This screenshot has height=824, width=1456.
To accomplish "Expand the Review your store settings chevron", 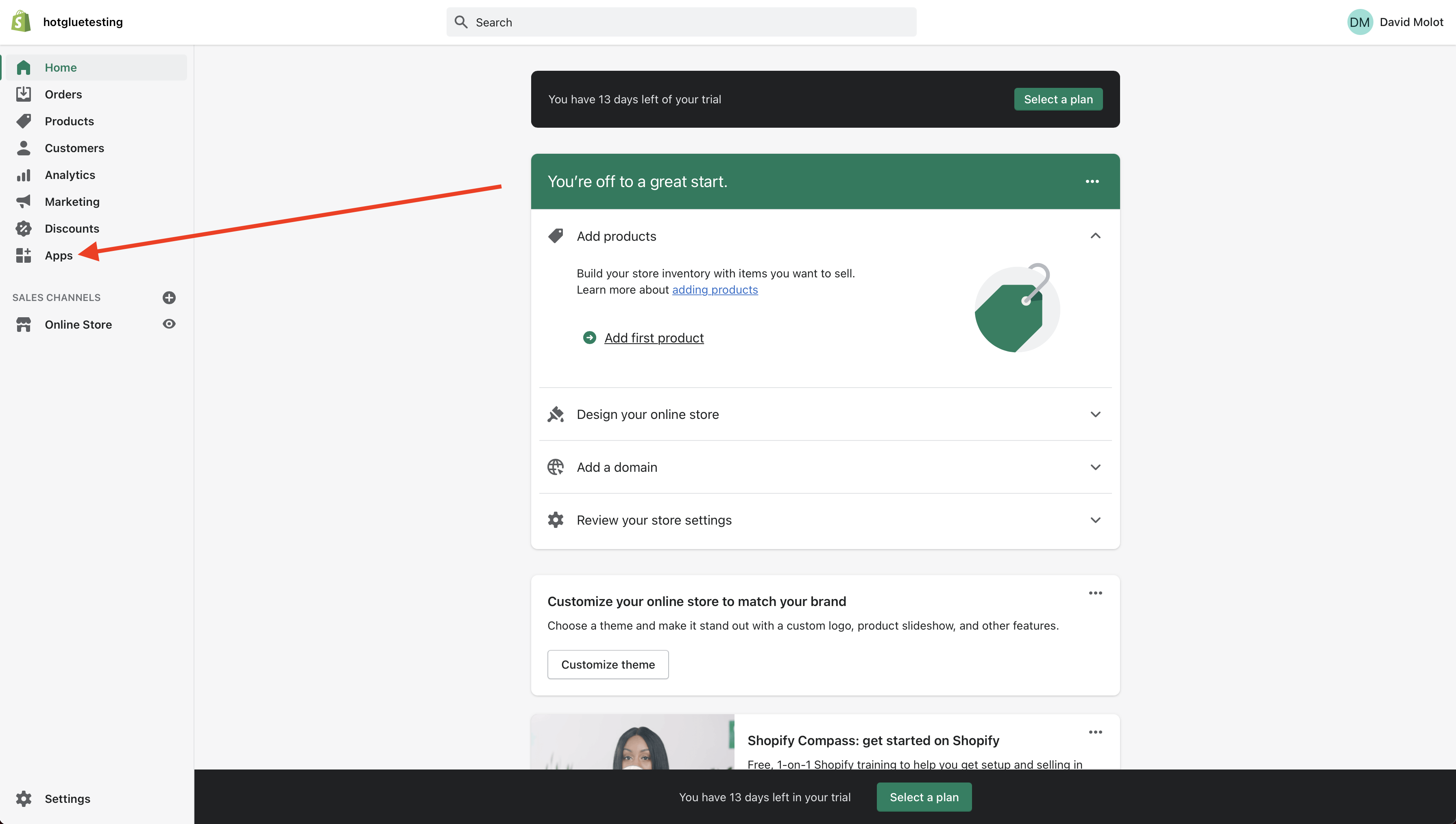I will tap(1096, 519).
